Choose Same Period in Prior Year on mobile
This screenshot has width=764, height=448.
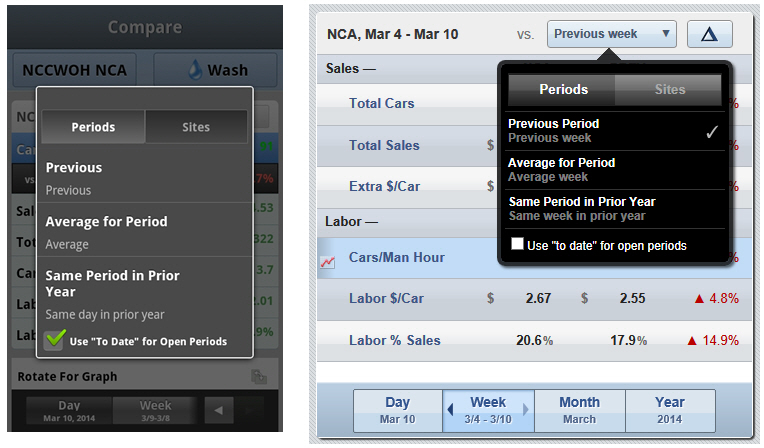click(145, 294)
